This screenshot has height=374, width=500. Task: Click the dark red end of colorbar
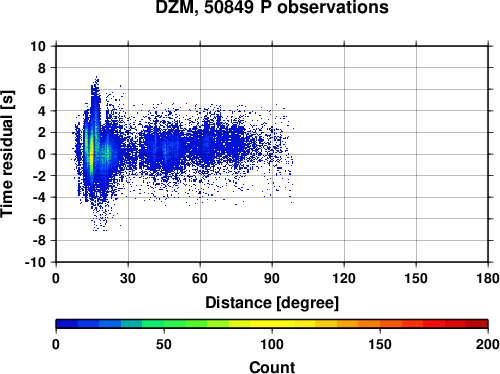pyautogui.click(x=477, y=324)
